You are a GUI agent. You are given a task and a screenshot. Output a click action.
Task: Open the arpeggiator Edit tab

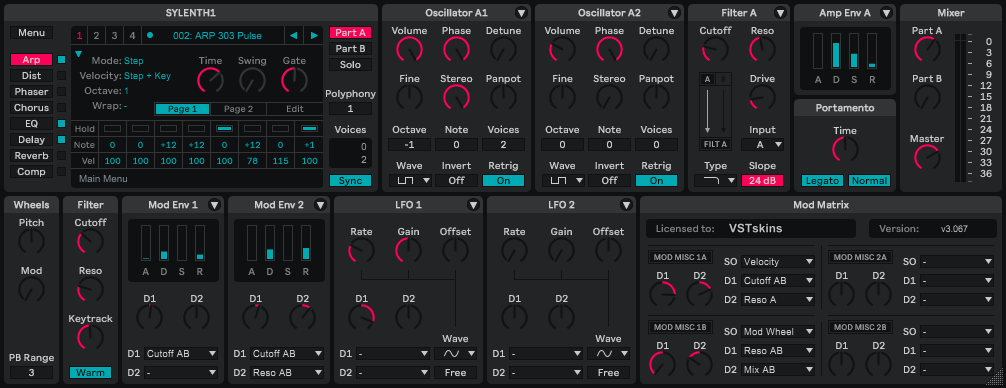pyautogui.click(x=294, y=109)
